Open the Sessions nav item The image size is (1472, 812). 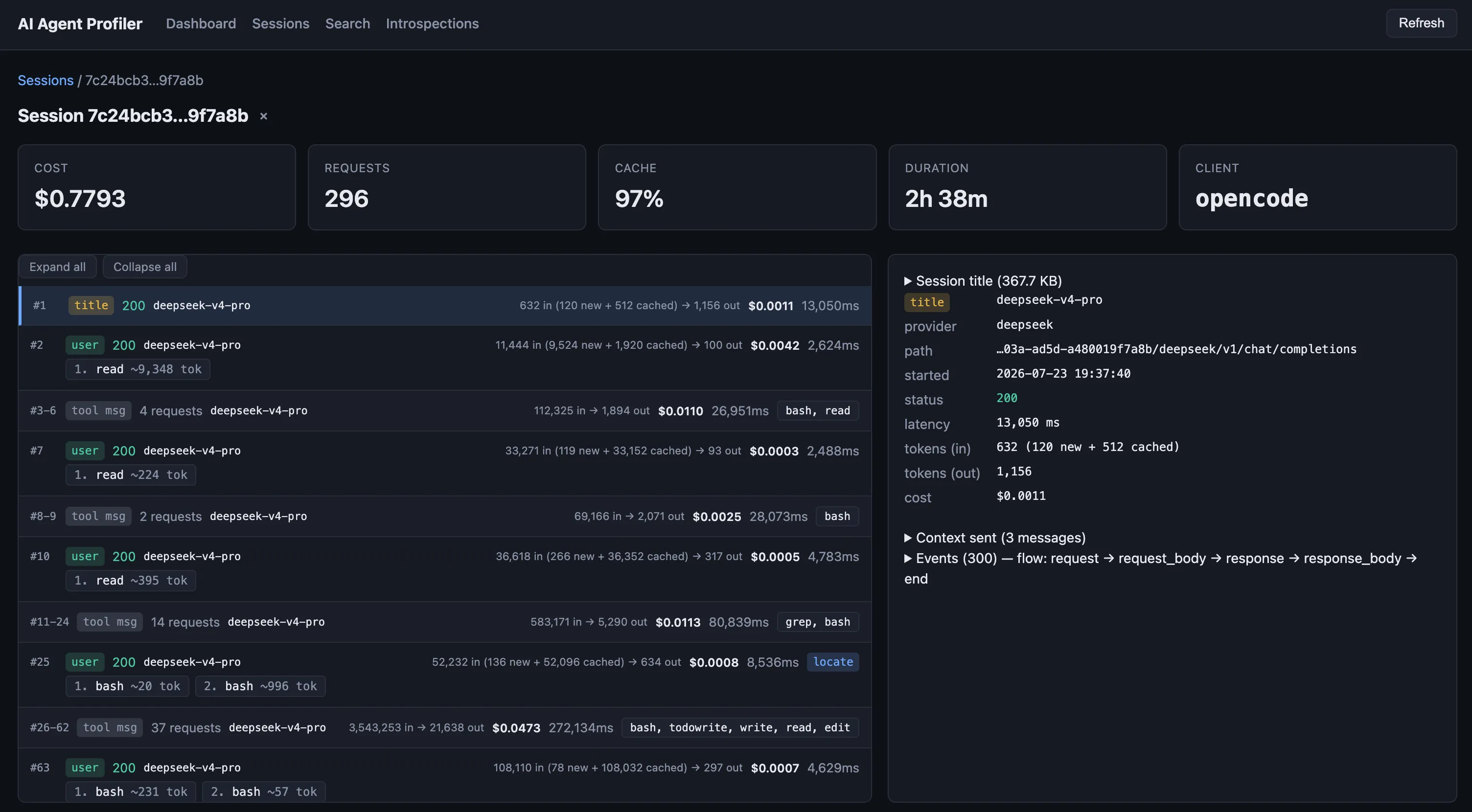tap(280, 23)
